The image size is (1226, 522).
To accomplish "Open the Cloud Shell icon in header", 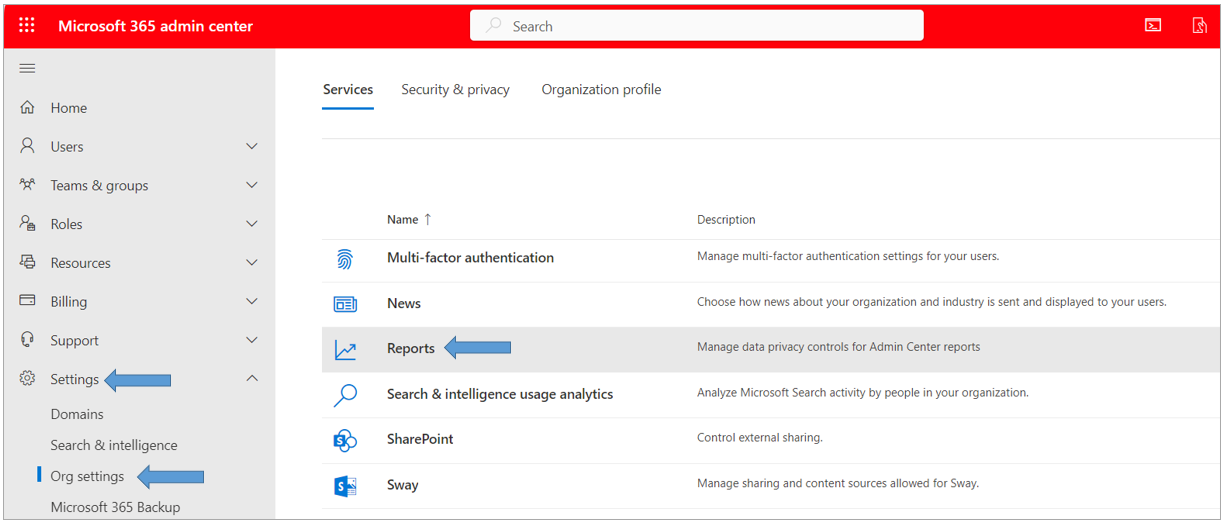I will (x=1153, y=26).
